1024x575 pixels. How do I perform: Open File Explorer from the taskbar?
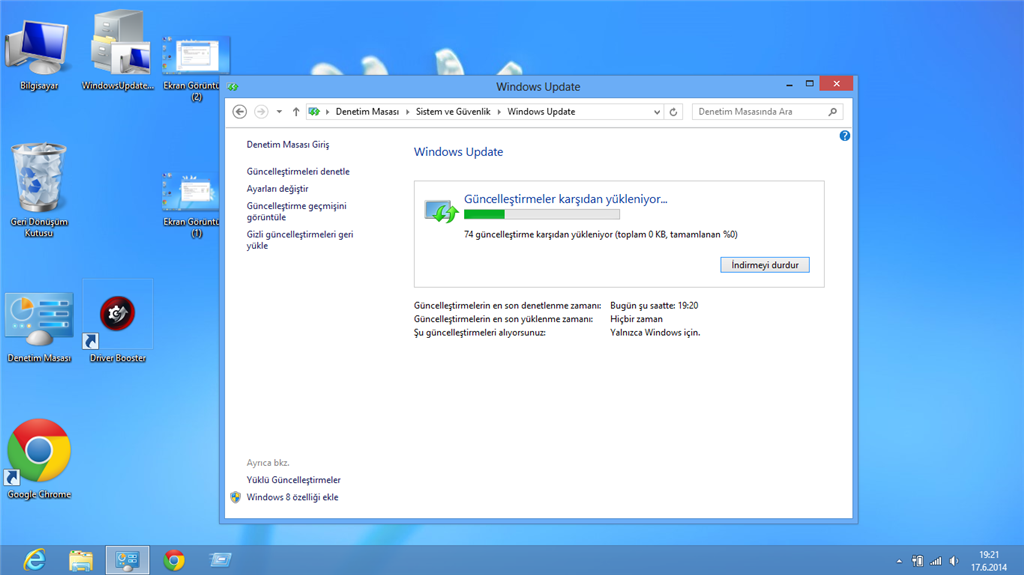pos(81,560)
